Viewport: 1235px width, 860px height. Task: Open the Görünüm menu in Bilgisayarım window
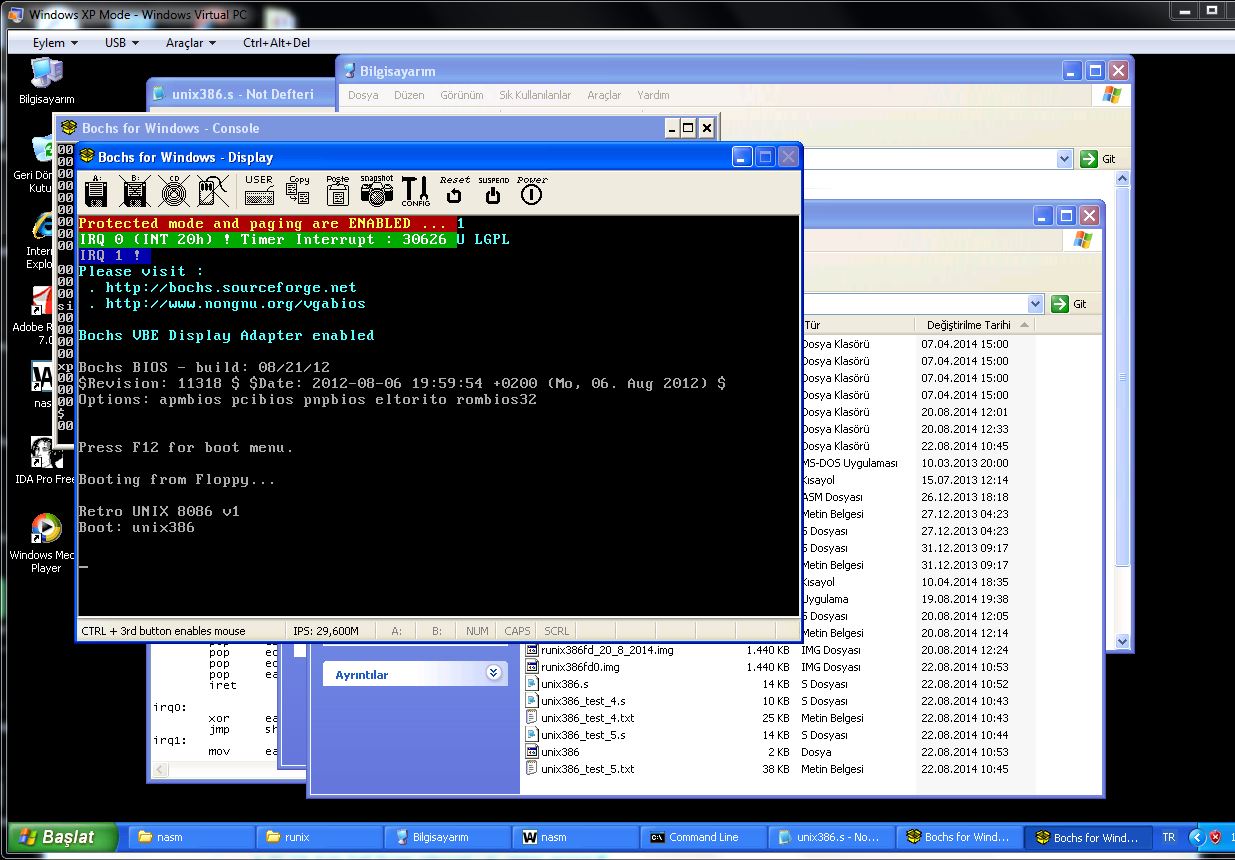pyautogui.click(x=462, y=95)
